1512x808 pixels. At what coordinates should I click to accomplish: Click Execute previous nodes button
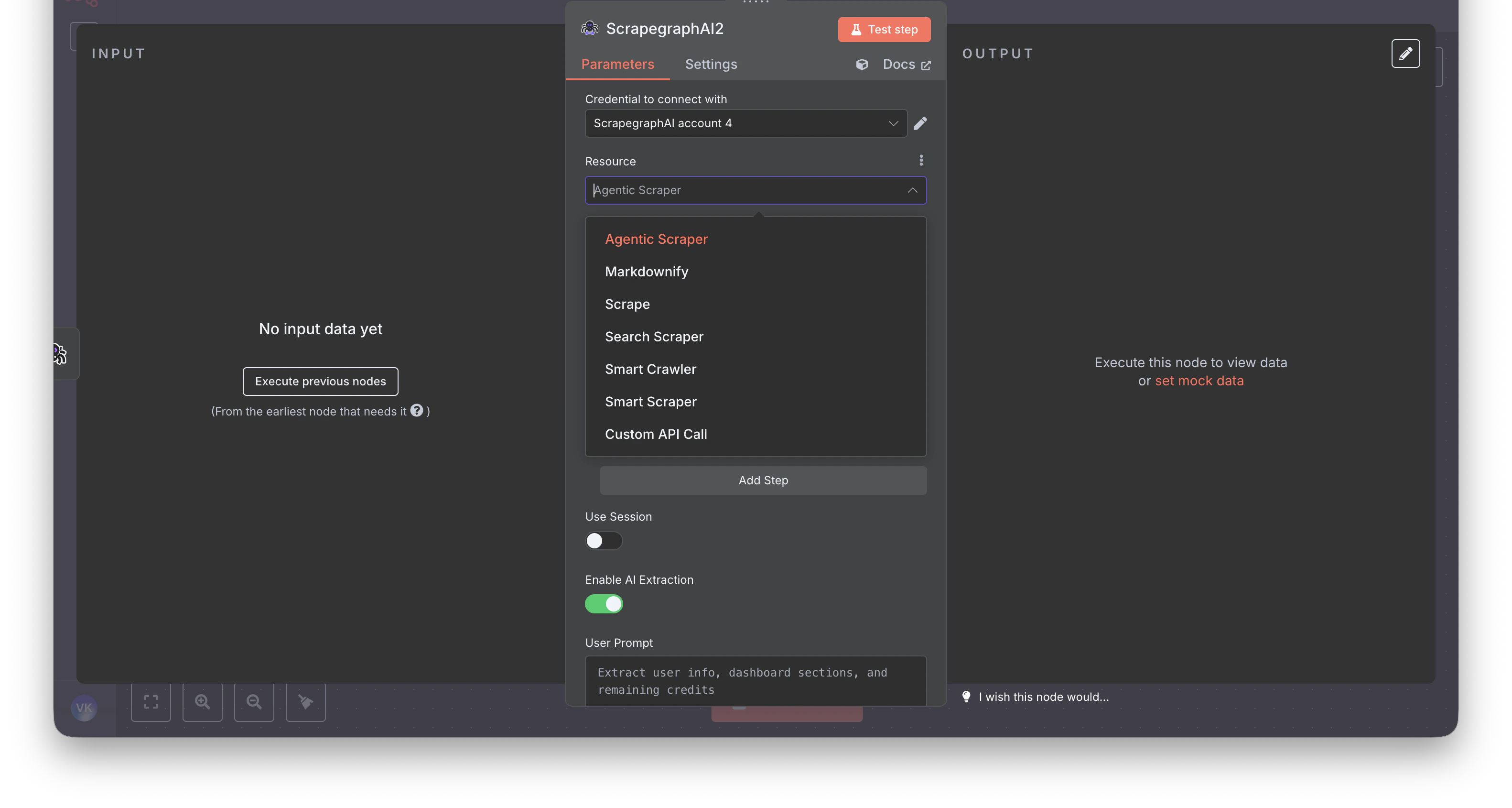click(x=321, y=381)
